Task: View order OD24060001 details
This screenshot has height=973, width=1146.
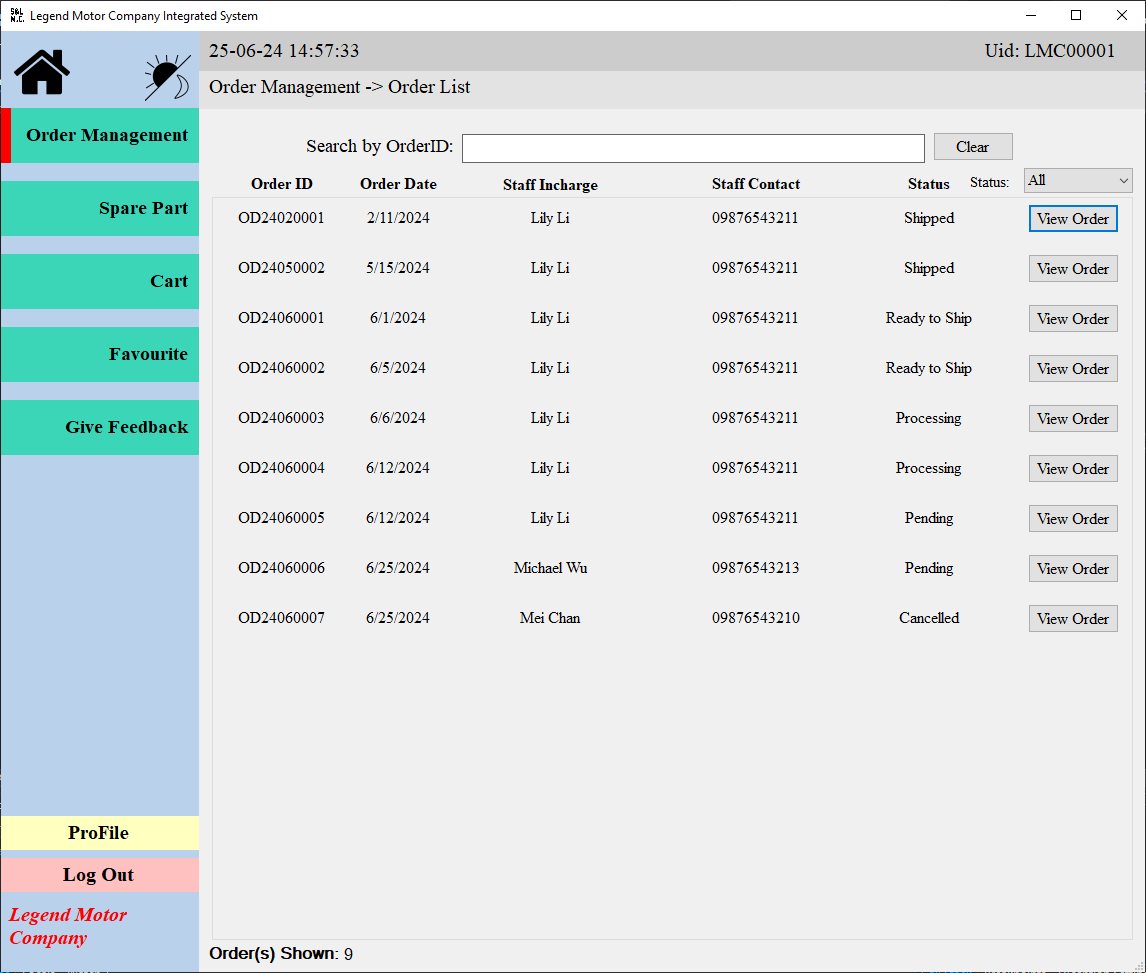Action: click(1072, 319)
